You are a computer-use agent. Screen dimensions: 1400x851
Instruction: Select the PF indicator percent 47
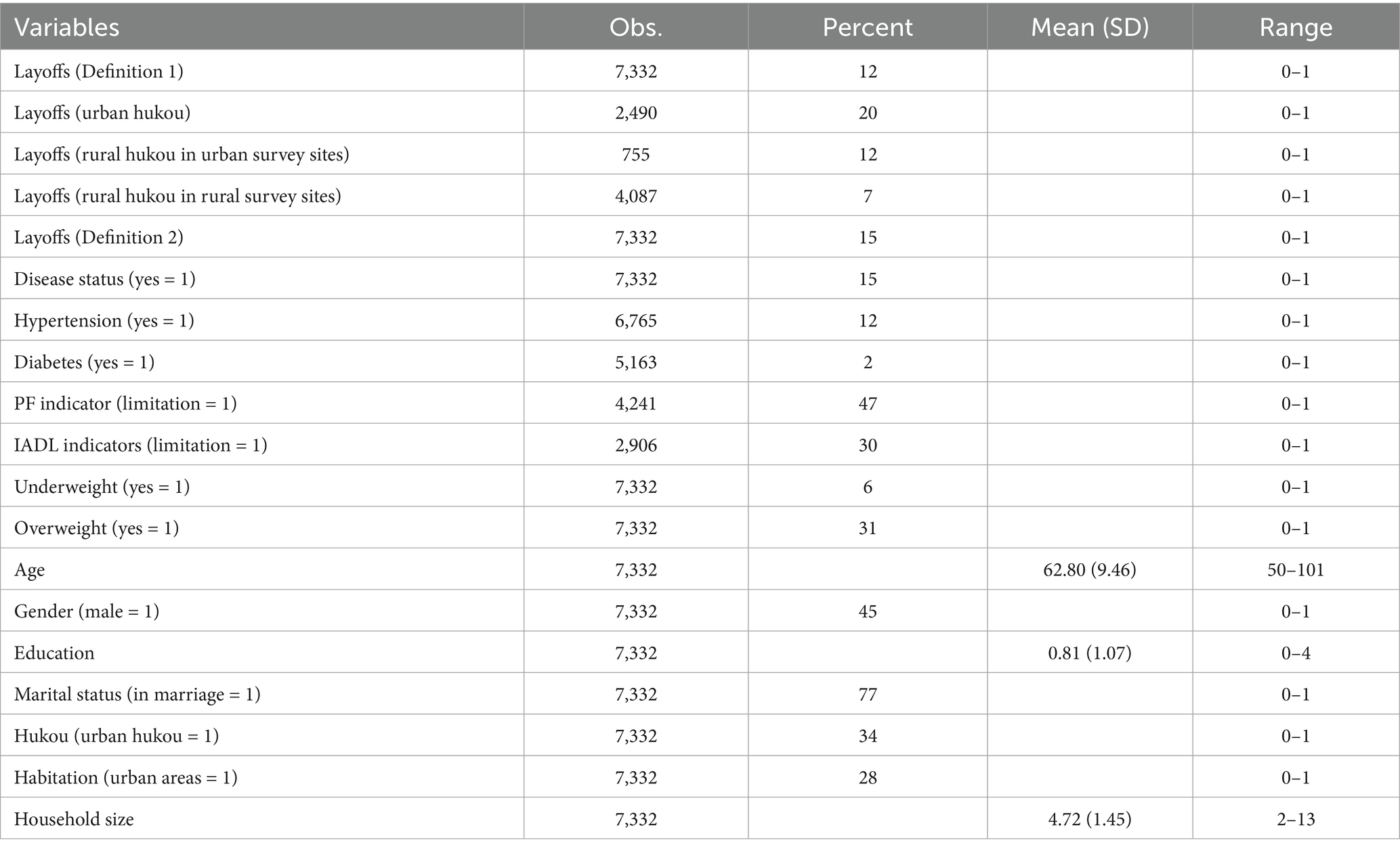pos(868,403)
